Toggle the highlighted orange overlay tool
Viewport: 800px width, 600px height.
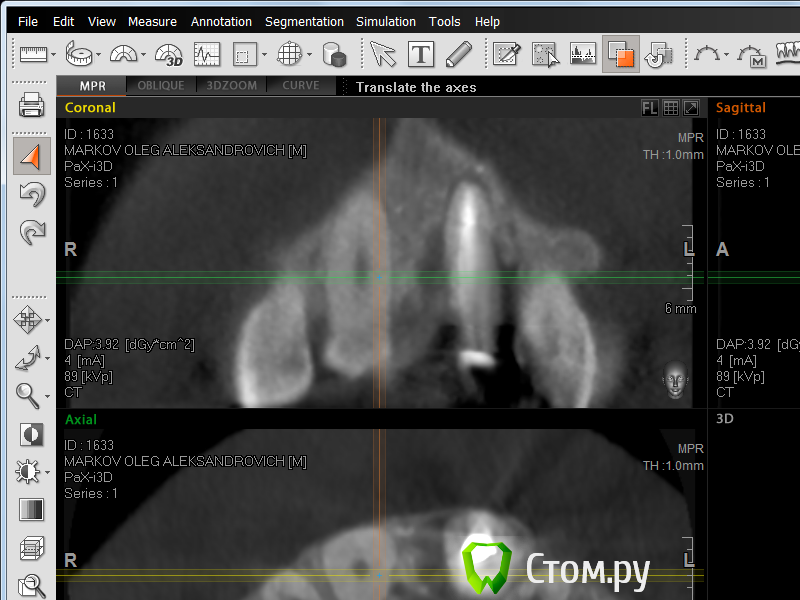coord(620,54)
